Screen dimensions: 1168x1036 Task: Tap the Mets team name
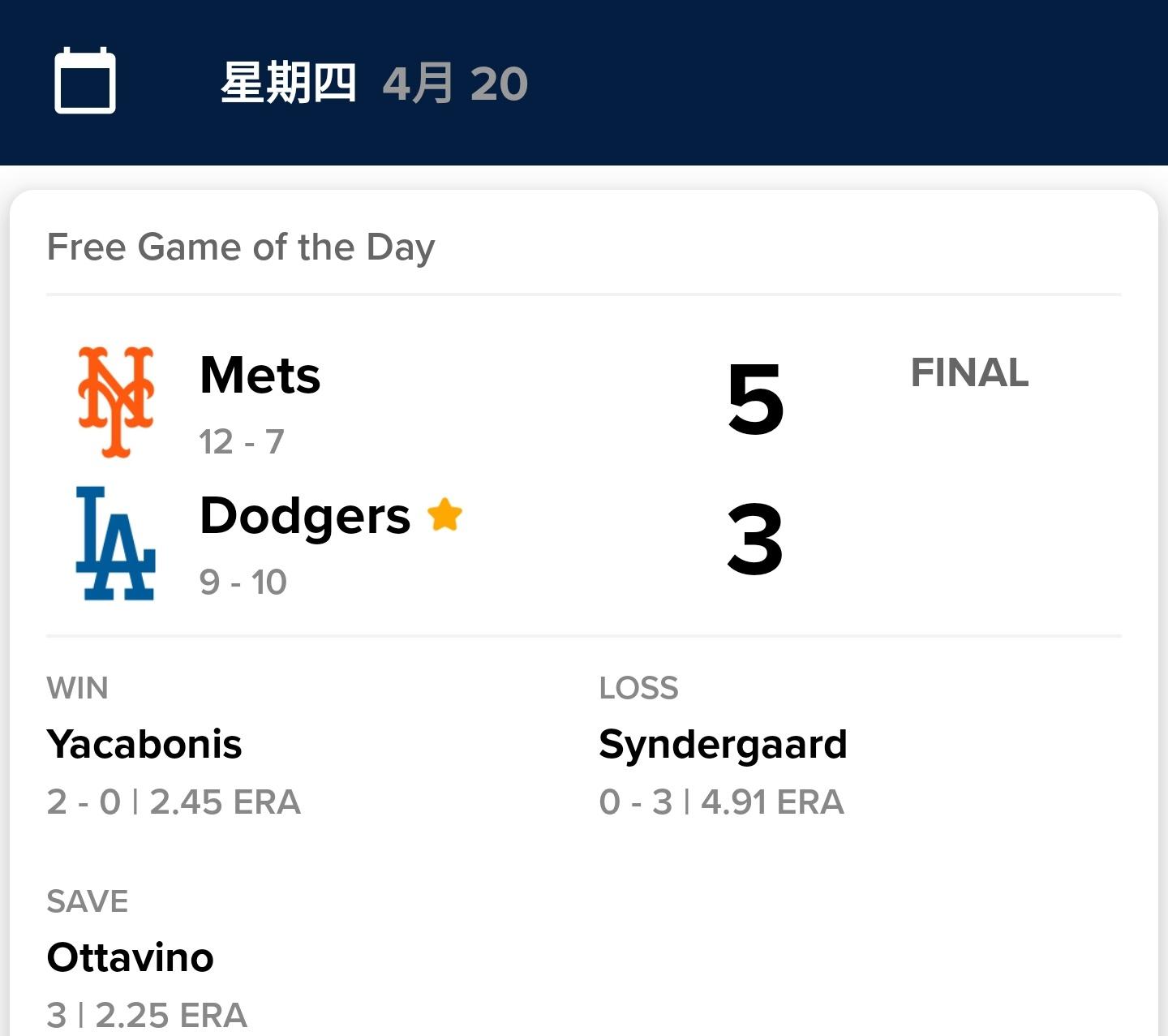(260, 375)
